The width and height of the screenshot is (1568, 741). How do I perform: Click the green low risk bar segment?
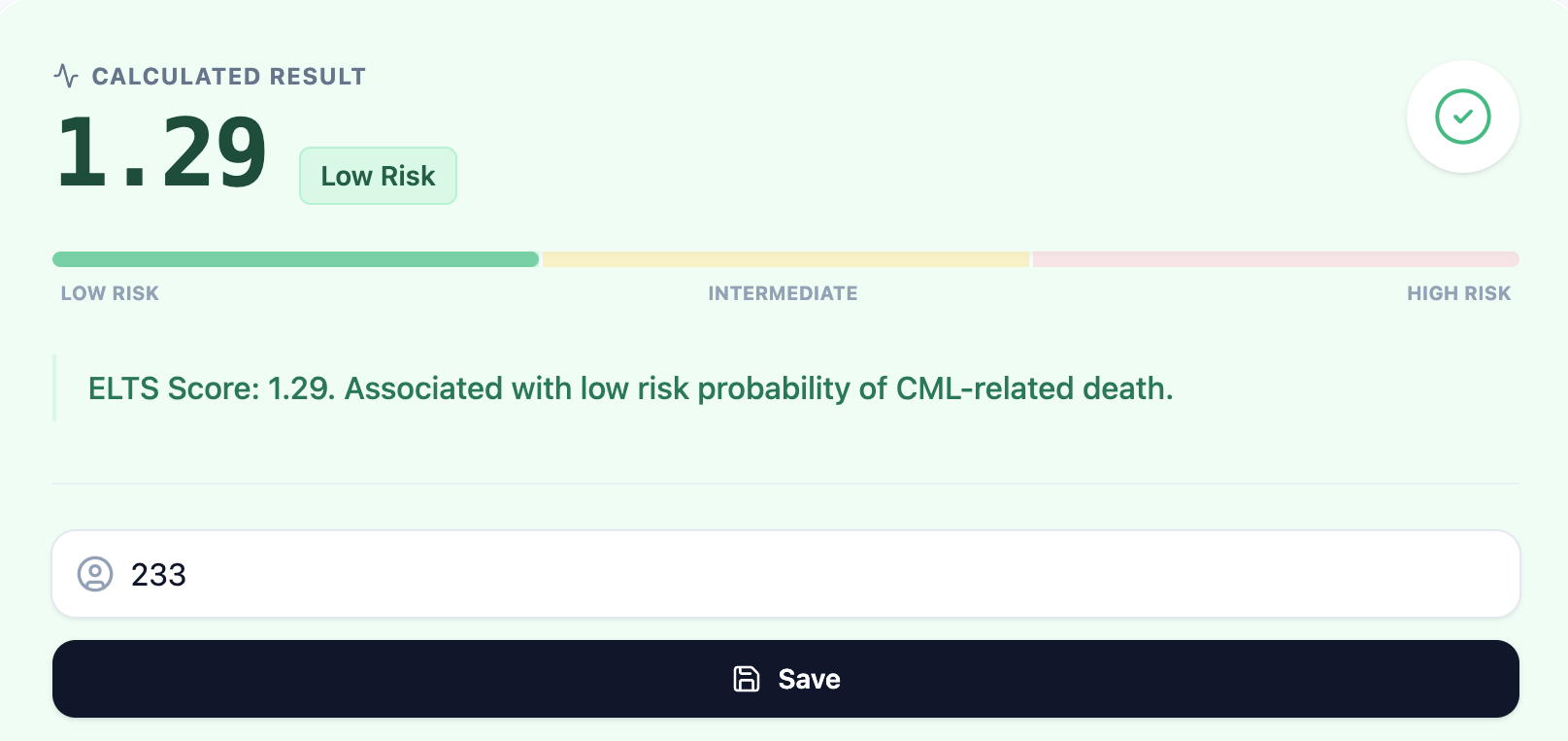295,259
